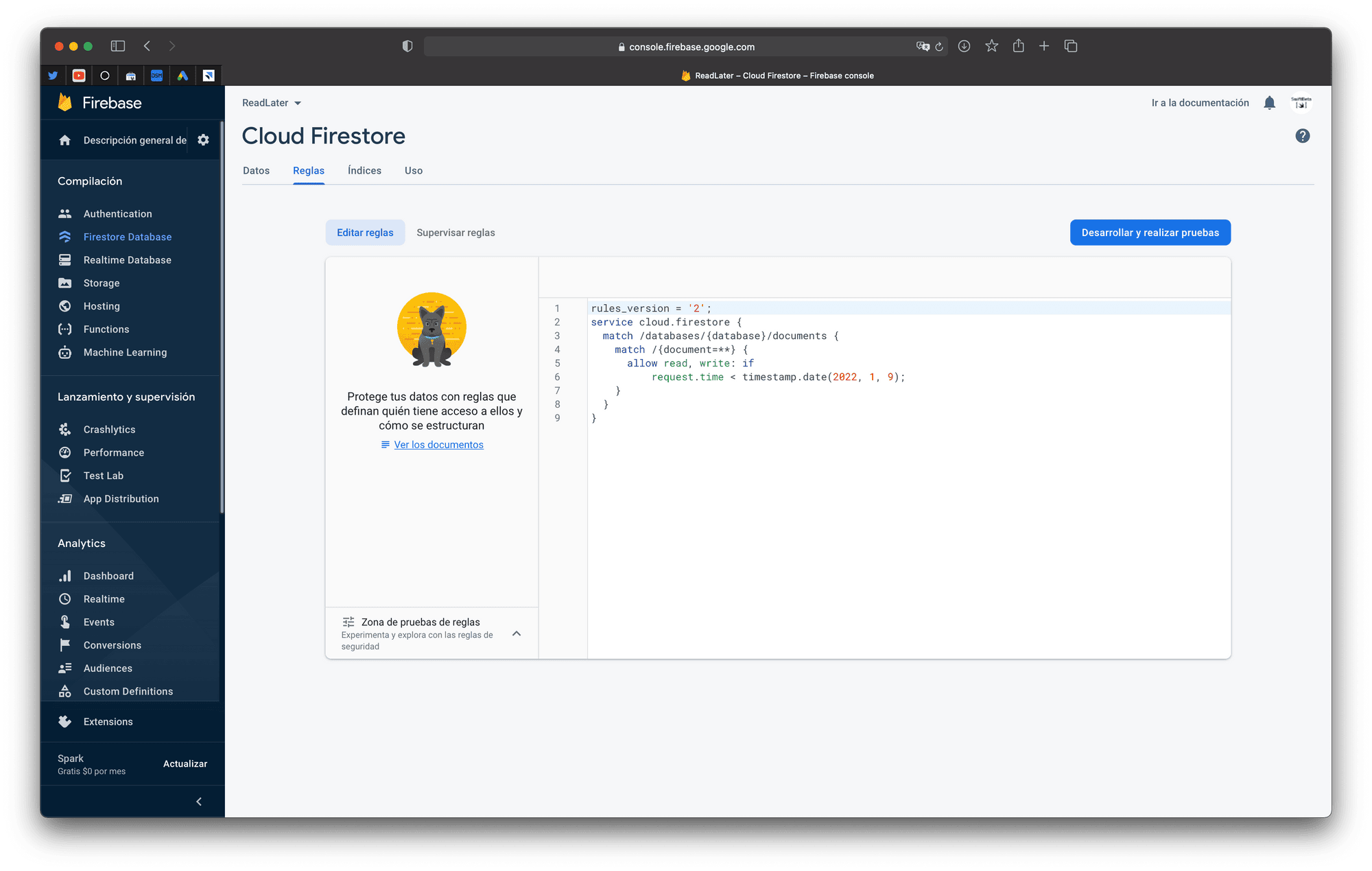Select Supervisar reglas
Screen dimensions: 1372x871
coord(456,233)
